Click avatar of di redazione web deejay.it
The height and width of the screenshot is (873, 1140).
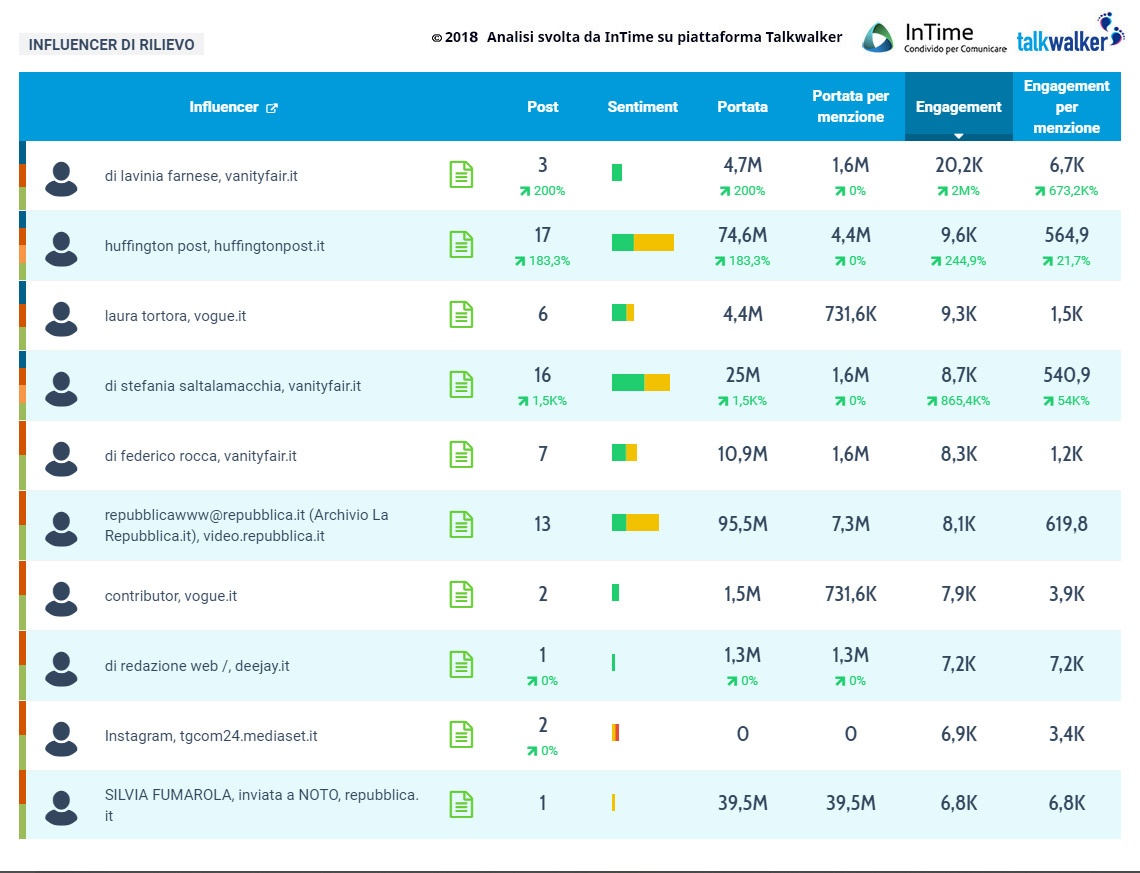click(x=61, y=669)
